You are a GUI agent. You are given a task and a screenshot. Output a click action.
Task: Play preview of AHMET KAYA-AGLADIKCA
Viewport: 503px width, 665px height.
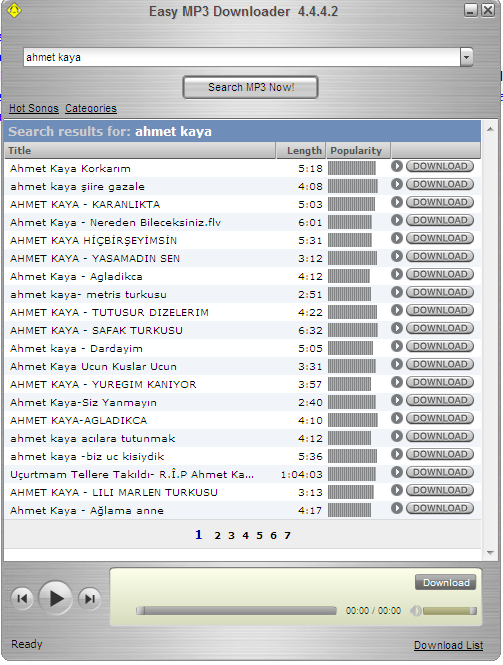(397, 418)
